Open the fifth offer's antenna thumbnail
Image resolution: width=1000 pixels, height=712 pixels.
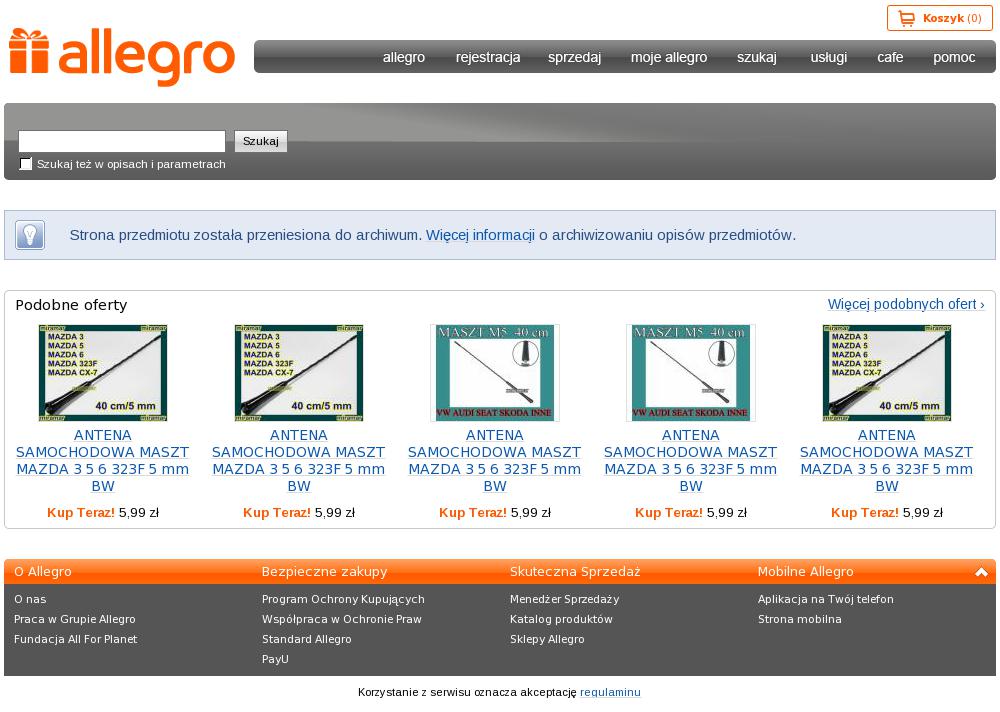coord(886,373)
